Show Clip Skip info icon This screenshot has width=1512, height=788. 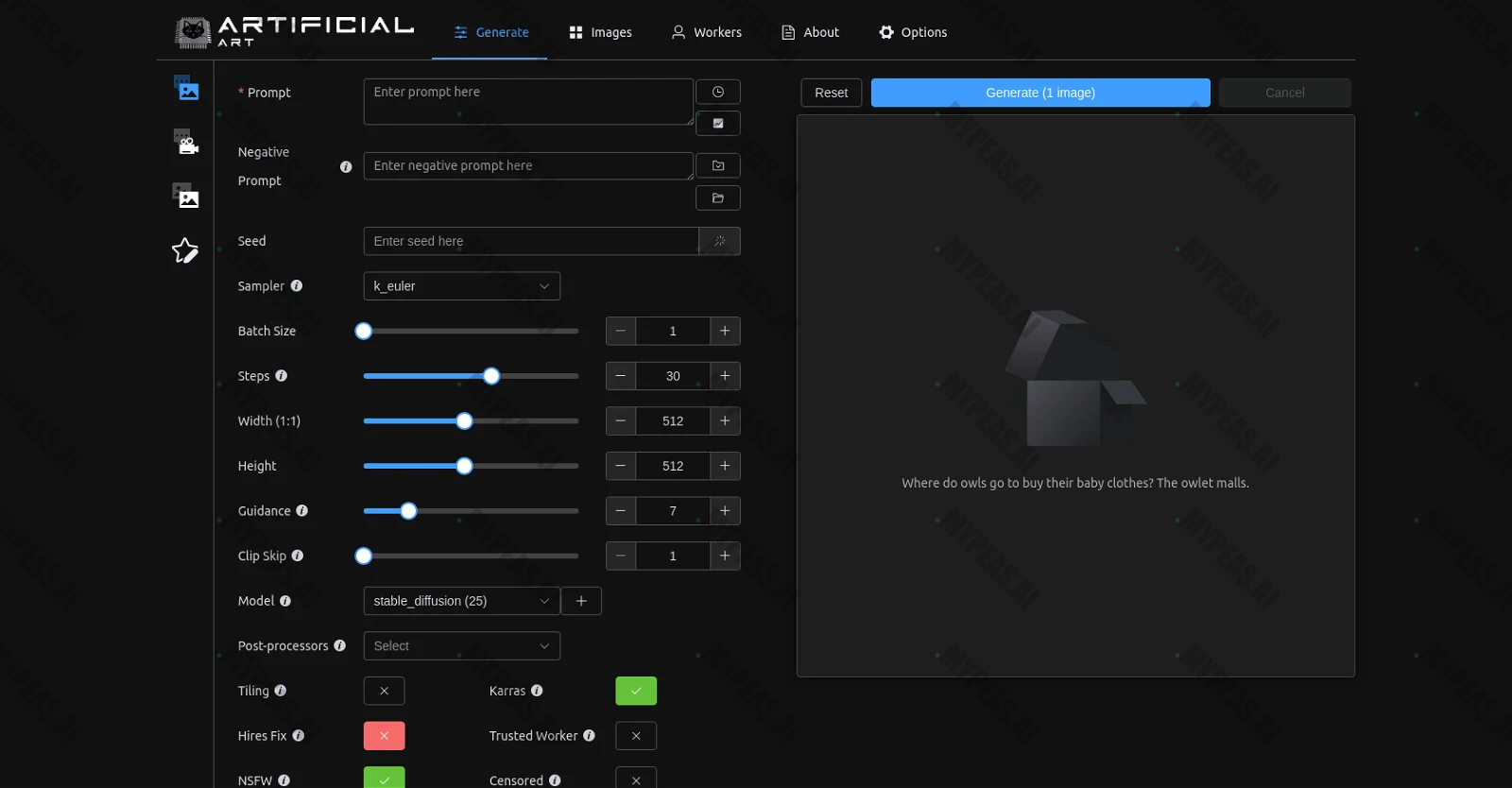[x=298, y=556]
